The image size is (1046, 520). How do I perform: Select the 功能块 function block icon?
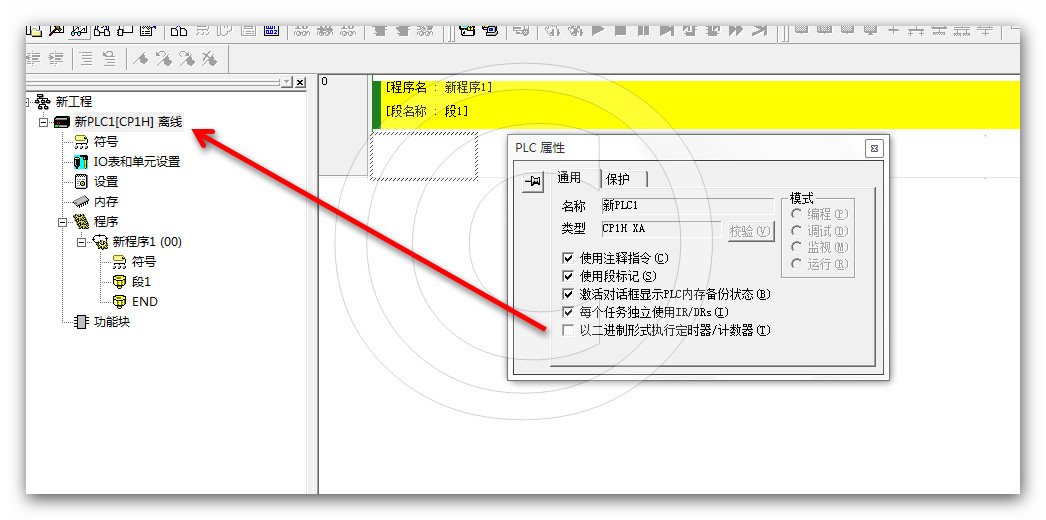(x=81, y=322)
